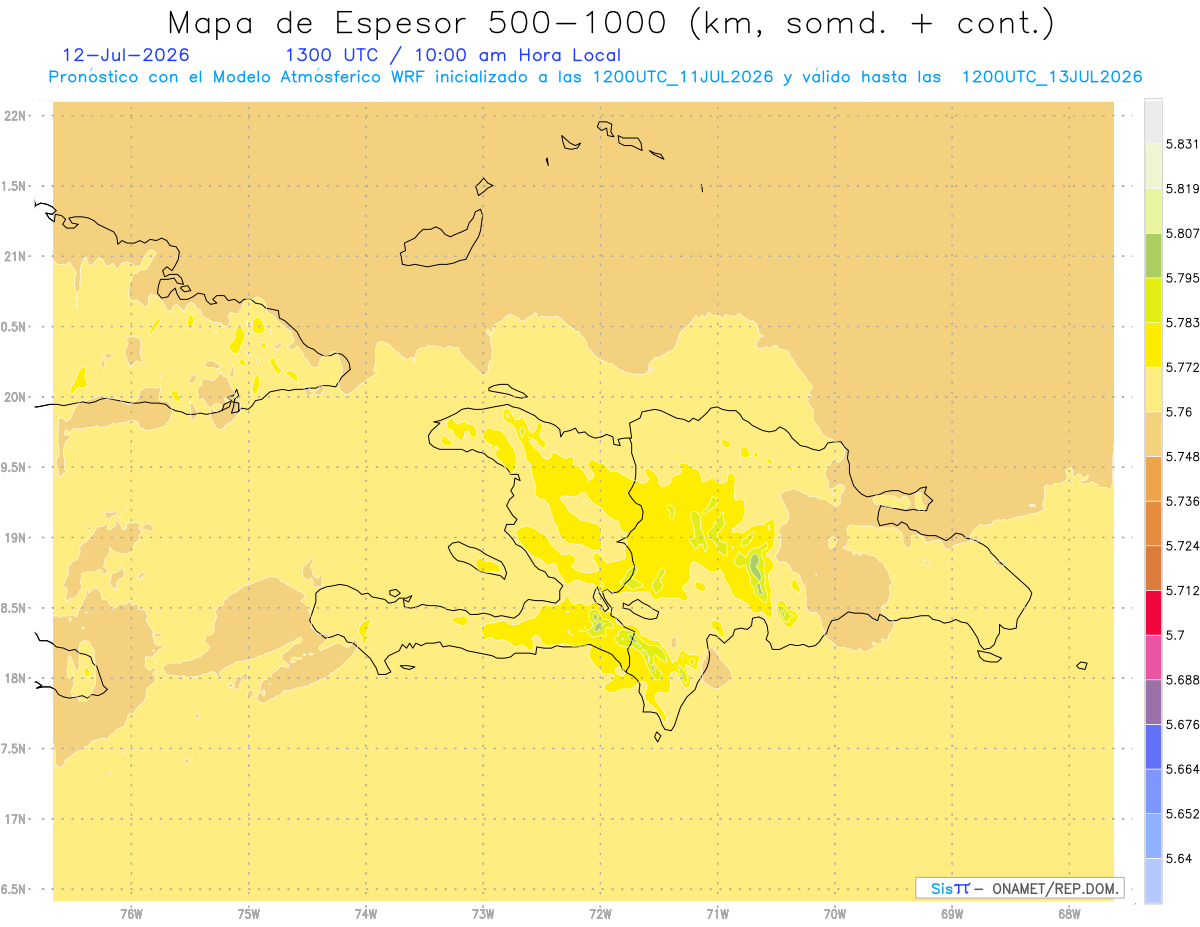Click the '19N' latitude label
This screenshot has width=1200, height=927.
click(17, 538)
